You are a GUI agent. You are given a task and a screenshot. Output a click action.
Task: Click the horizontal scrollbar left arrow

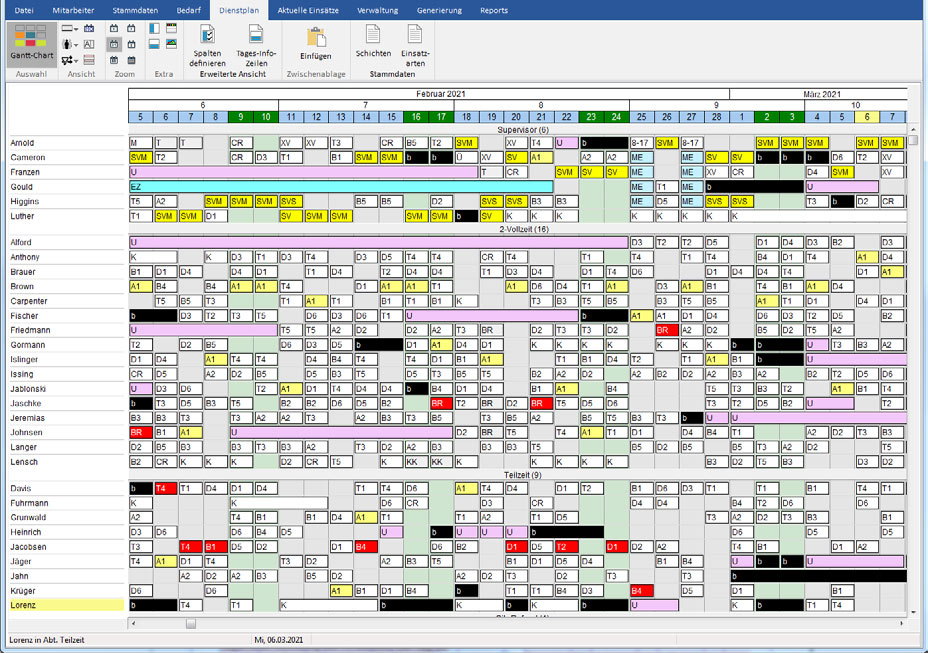click(133, 623)
